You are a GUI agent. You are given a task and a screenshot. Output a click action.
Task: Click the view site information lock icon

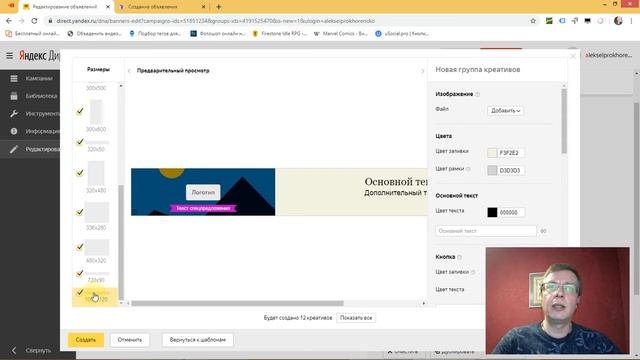pos(50,21)
